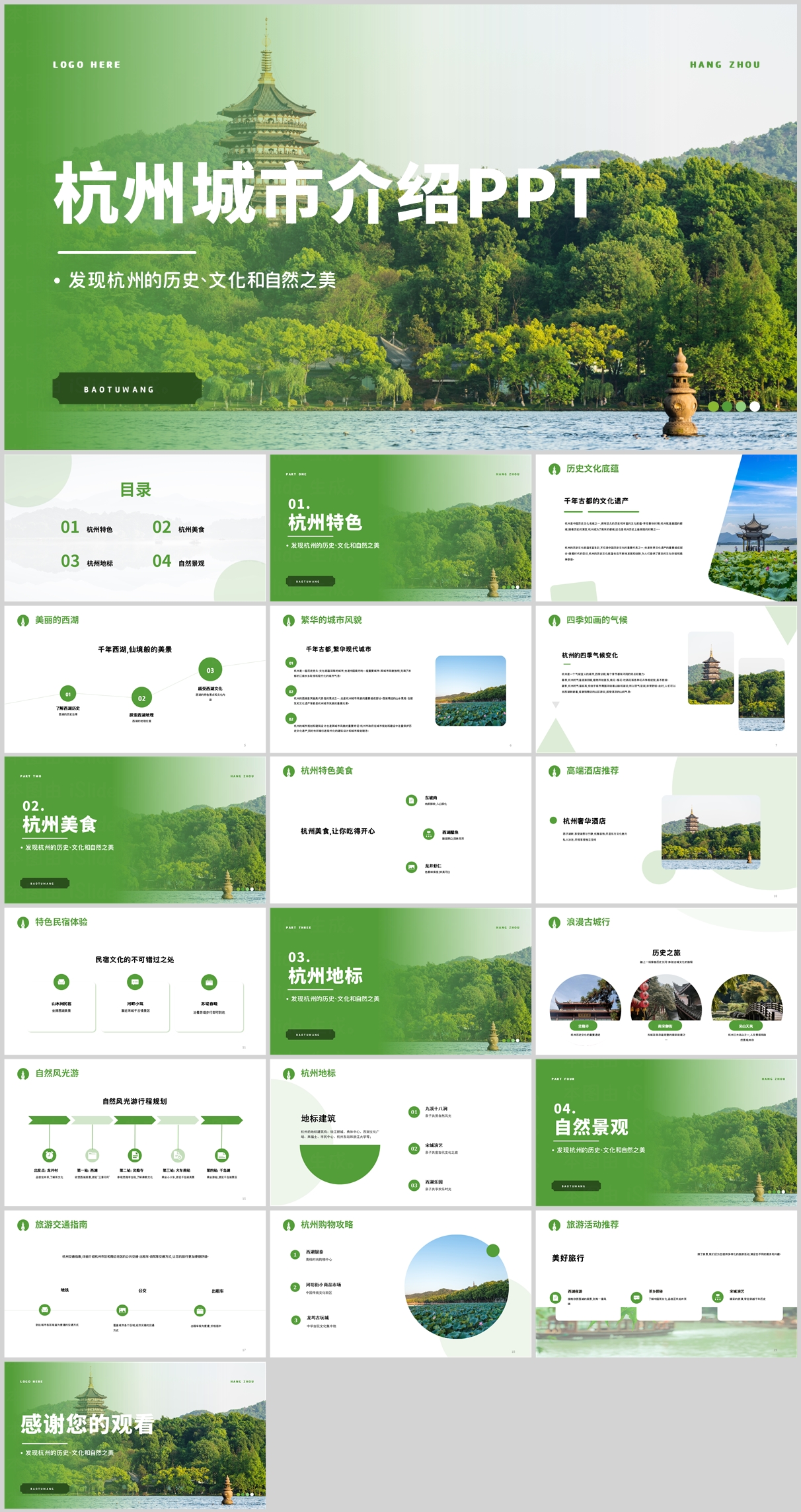This screenshot has width=801, height=1512.
Task: Click the 龙井虾仁 round icon
Action: [x=412, y=867]
